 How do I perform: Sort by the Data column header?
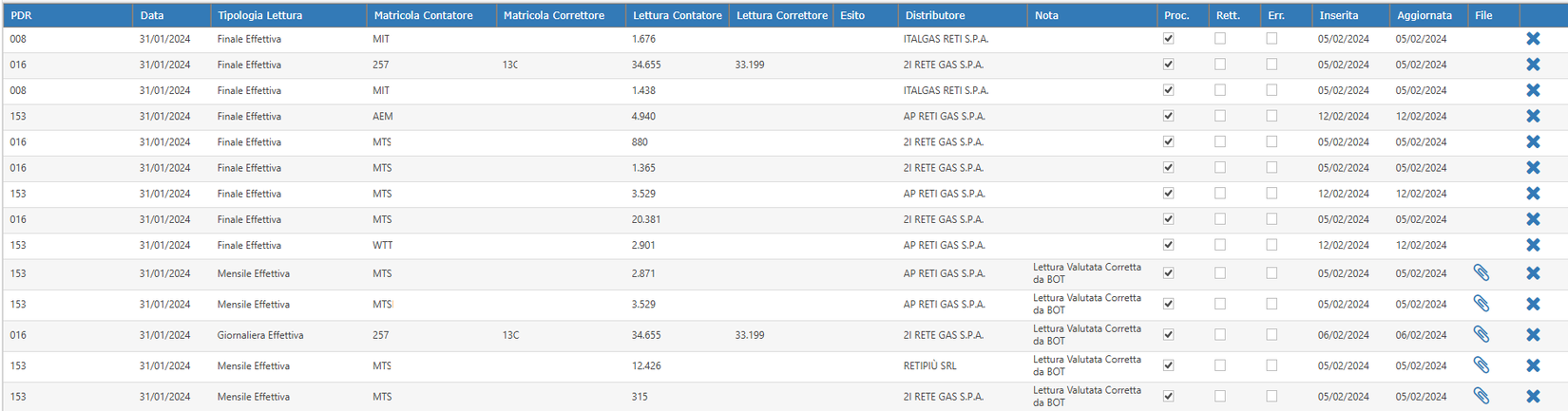pos(152,15)
